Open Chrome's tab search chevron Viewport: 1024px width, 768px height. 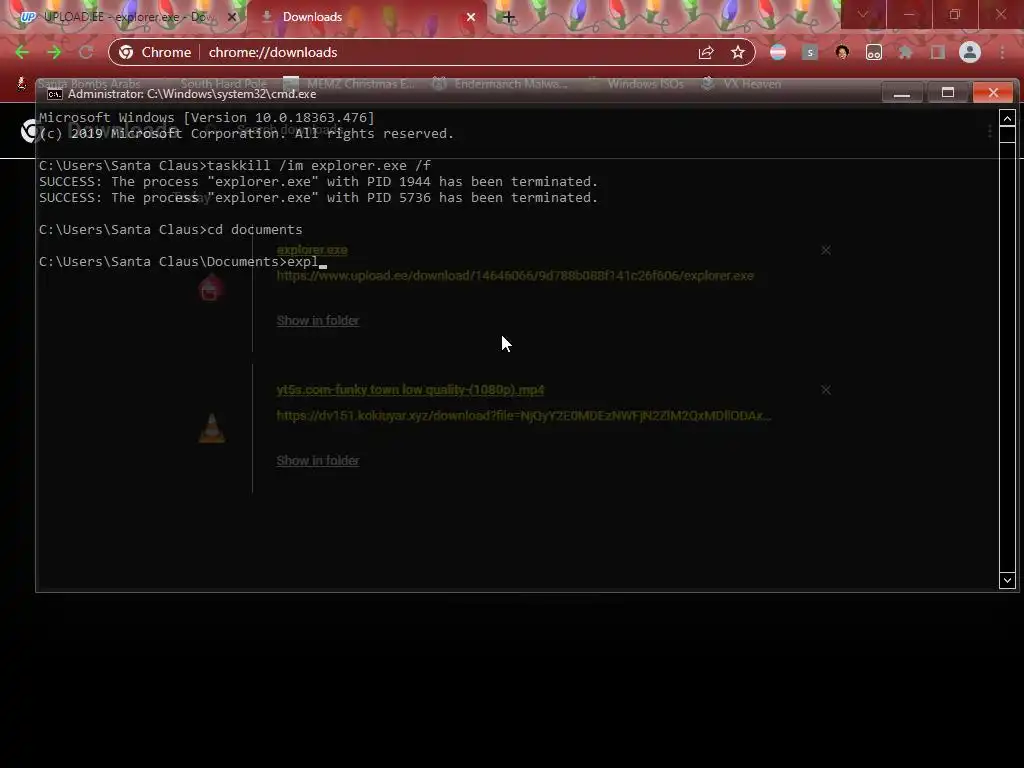(x=863, y=14)
